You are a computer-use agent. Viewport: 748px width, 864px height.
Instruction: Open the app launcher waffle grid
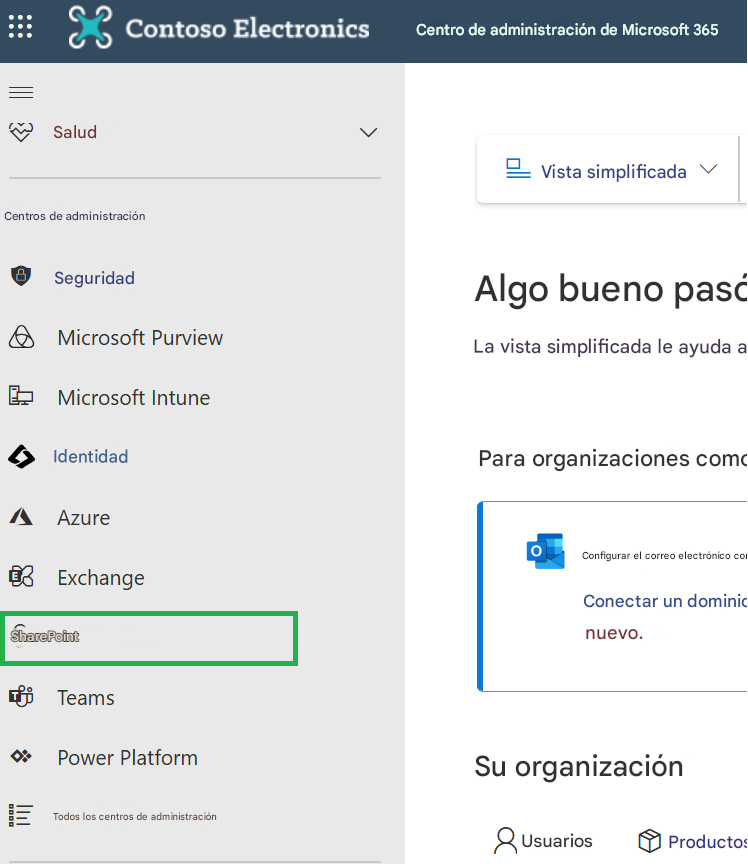tap(20, 26)
